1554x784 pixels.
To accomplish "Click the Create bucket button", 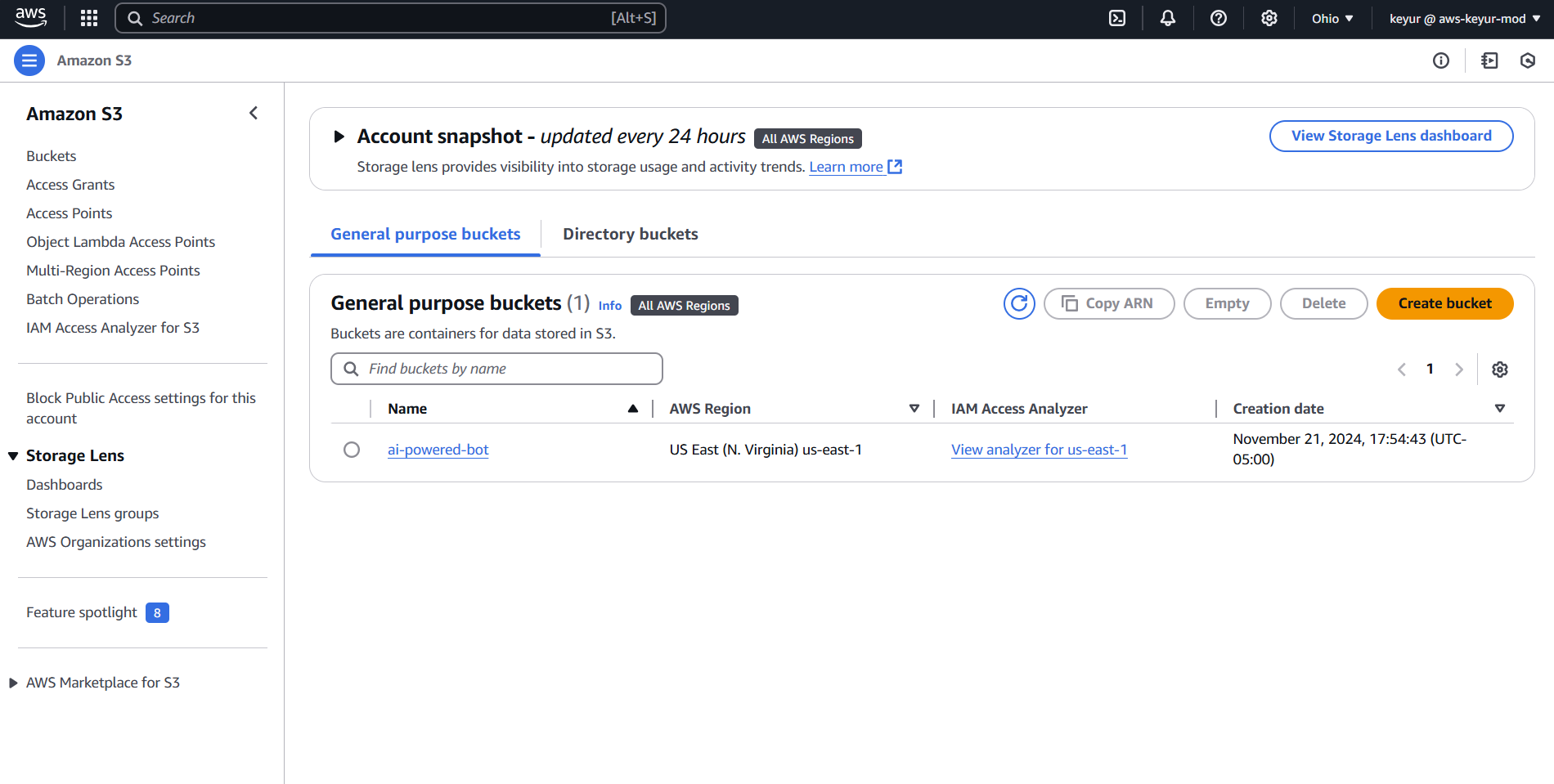I will tap(1445, 303).
